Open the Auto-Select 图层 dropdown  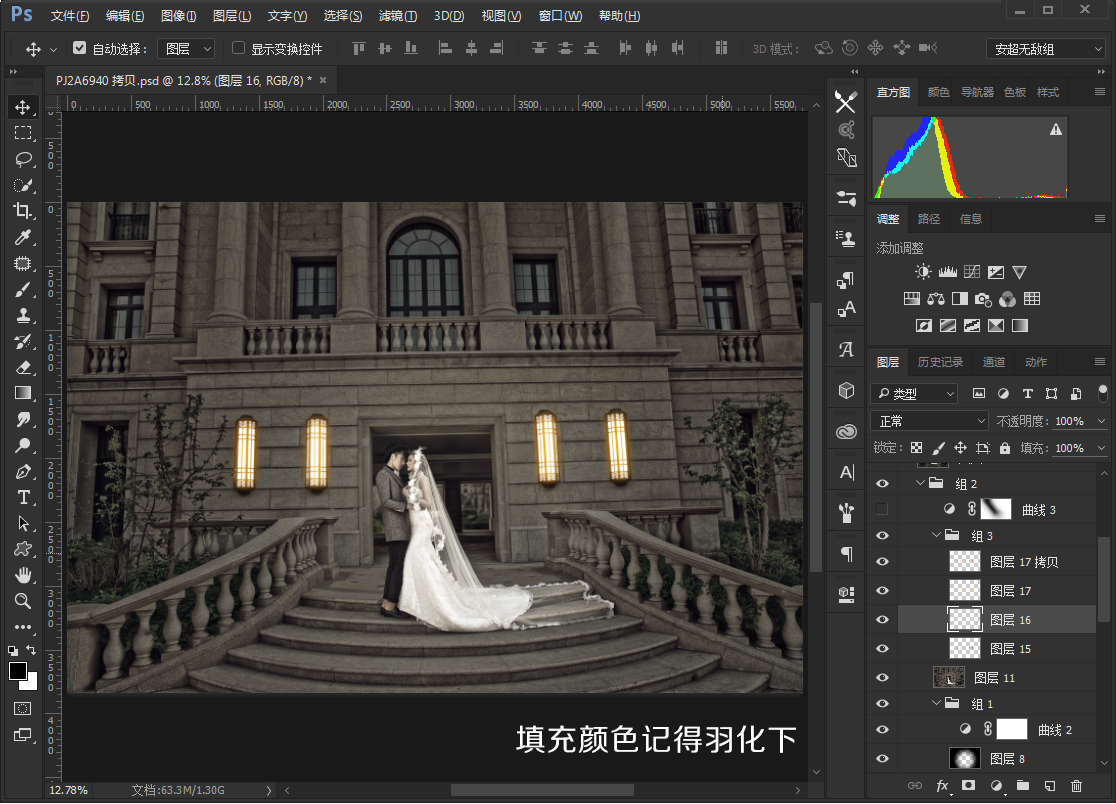[186, 48]
